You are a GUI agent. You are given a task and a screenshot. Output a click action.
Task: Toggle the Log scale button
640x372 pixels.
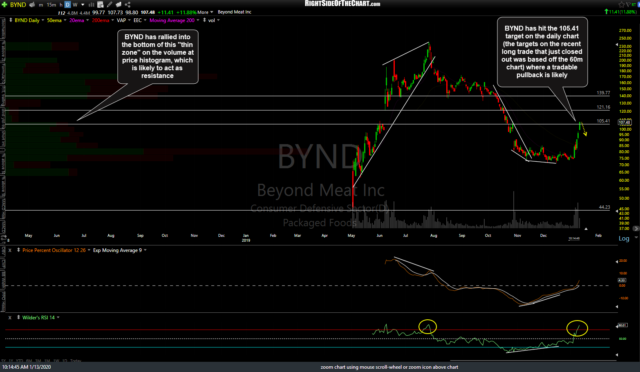(x=624, y=238)
